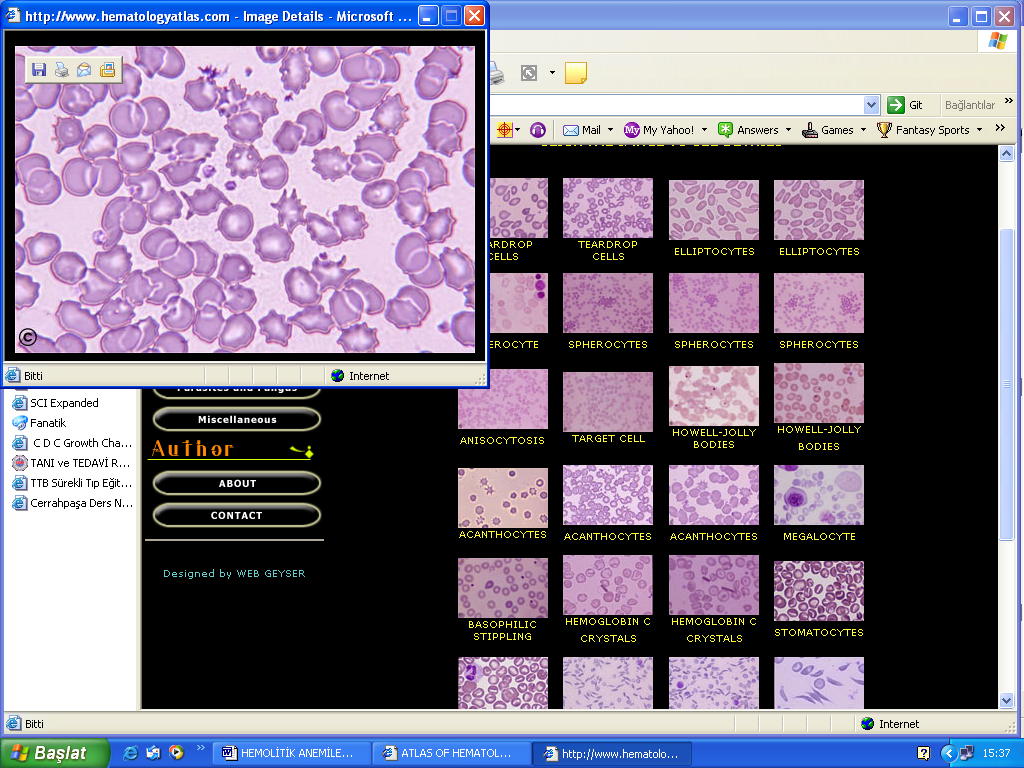Click the Miscellaneous menu button

click(236, 419)
